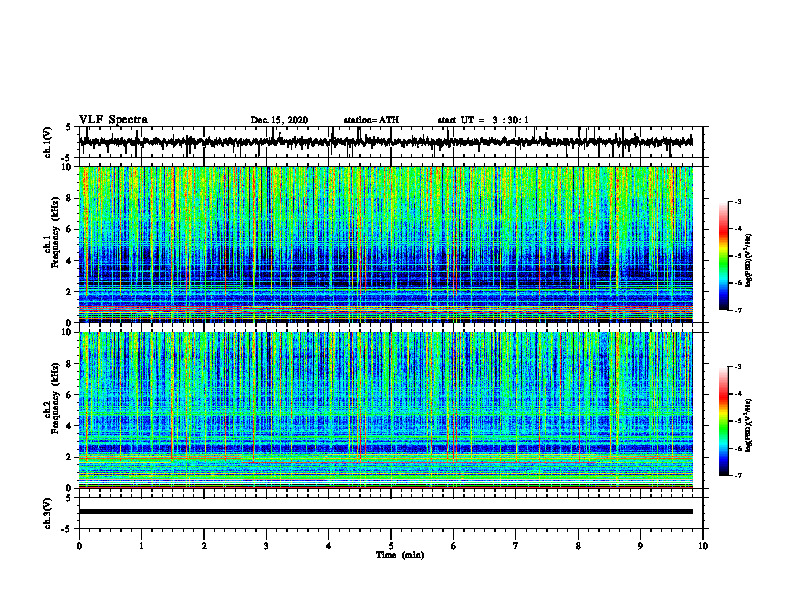
Task: Click time axis tick label "3"
Action: [x=266, y=546]
